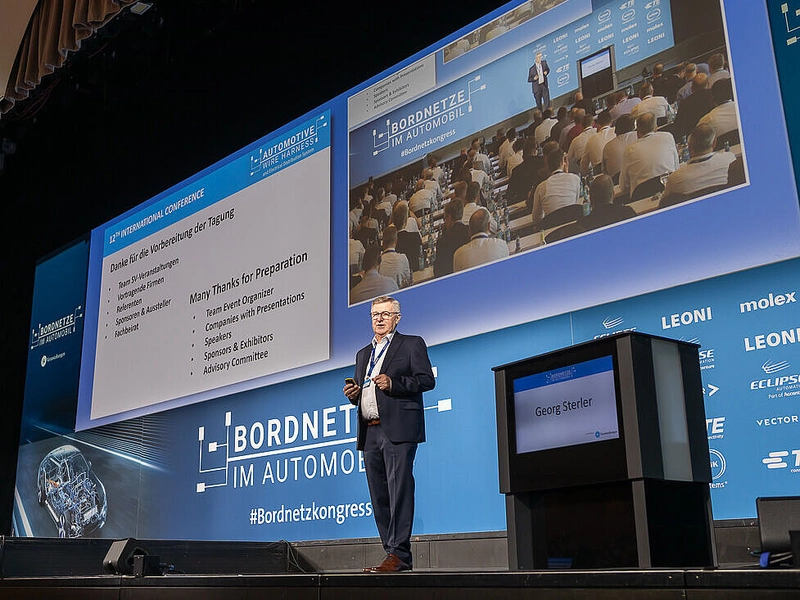
Task: Click "BORDNETZE" title inside the projected audience photo
Action: point(427,113)
